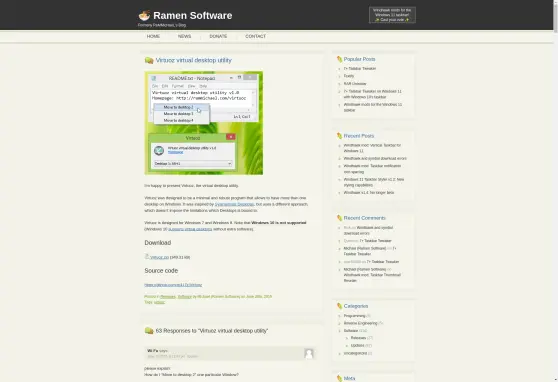Open the virtuoz tag link
This screenshot has height=382, width=558.
tap(159, 302)
